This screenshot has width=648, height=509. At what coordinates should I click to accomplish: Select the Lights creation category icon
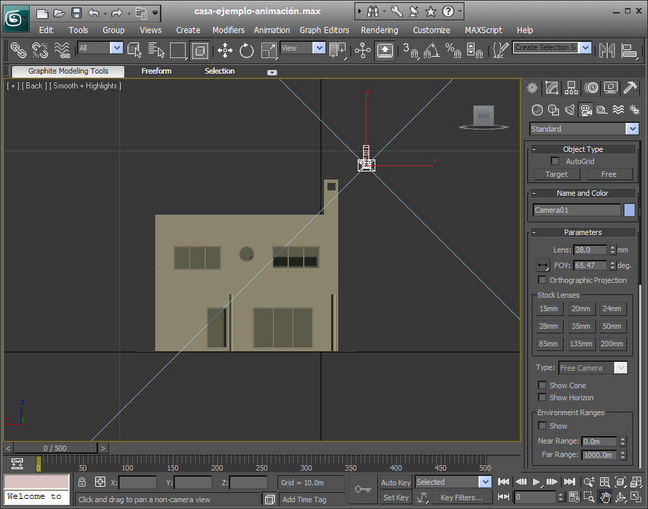[570, 109]
